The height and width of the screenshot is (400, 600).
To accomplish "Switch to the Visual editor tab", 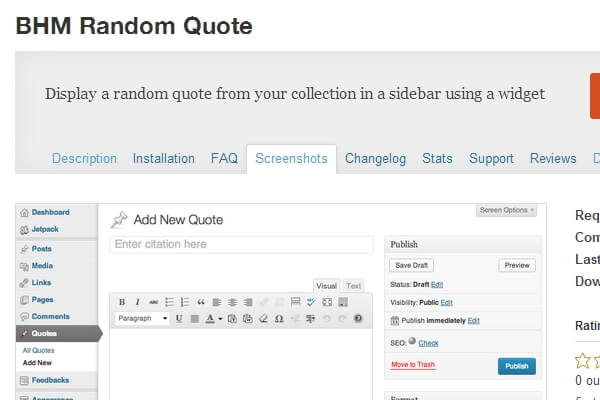I will coord(326,286).
